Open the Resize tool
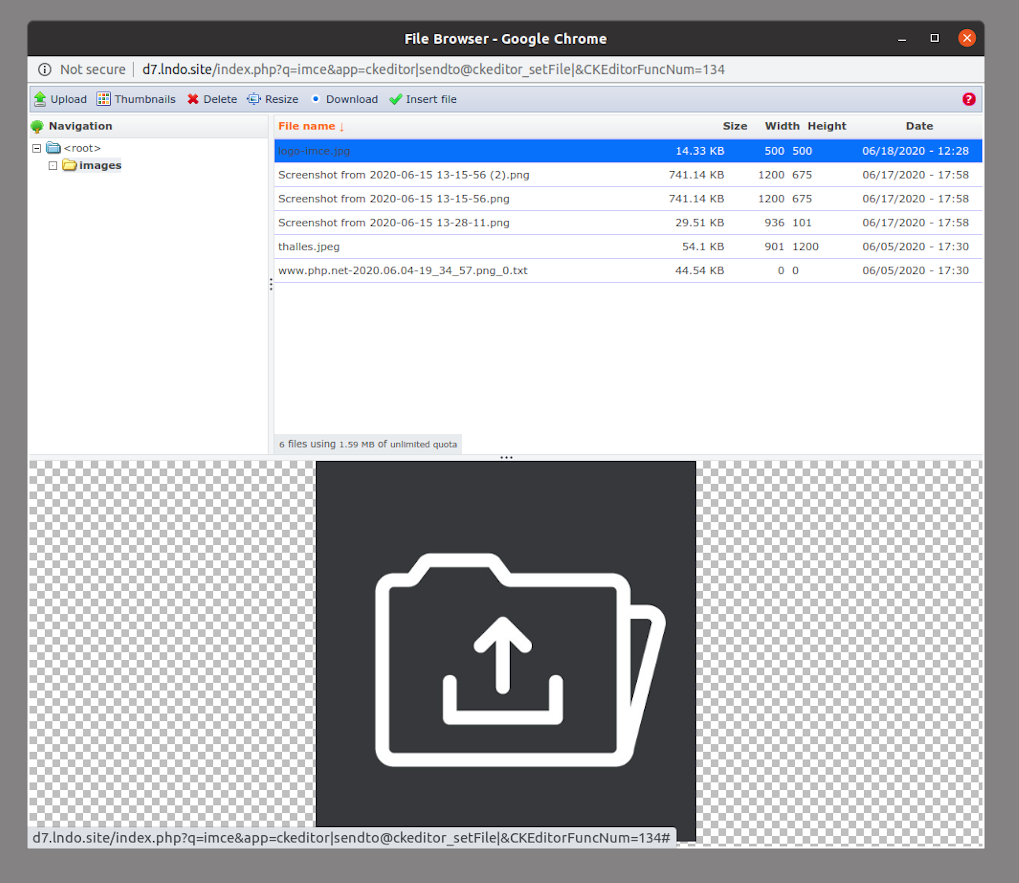 click(273, 99)
